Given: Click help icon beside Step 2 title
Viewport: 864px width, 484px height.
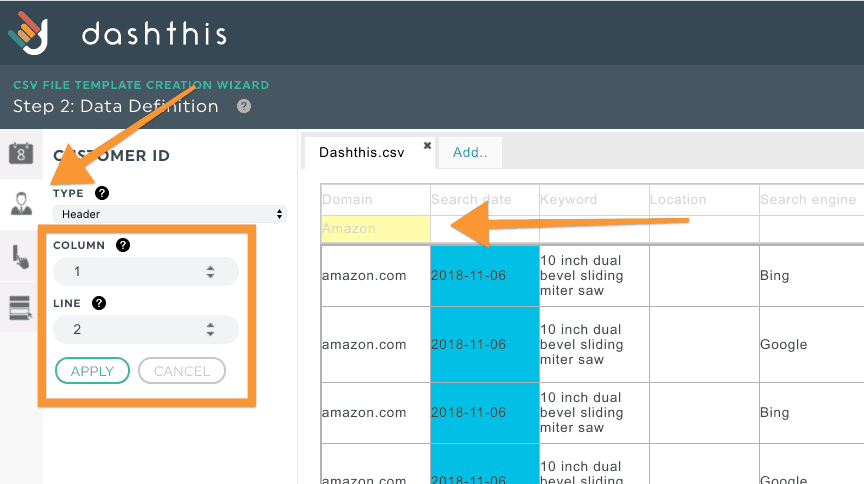Looking at the screenshot, I should (244, 106).
